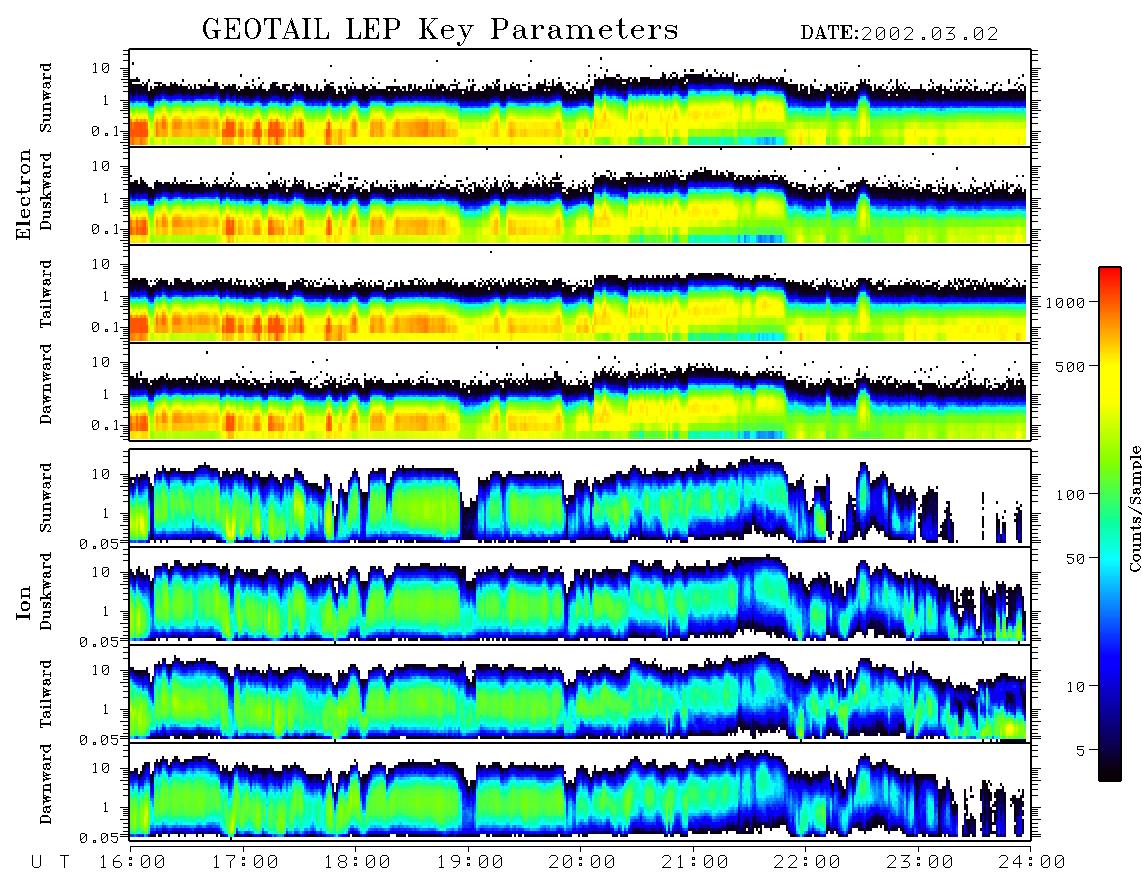This screenshot has width=1142, height=880.
Task: Click the Ion Tailward axis label
Action: tap(46, 694)
